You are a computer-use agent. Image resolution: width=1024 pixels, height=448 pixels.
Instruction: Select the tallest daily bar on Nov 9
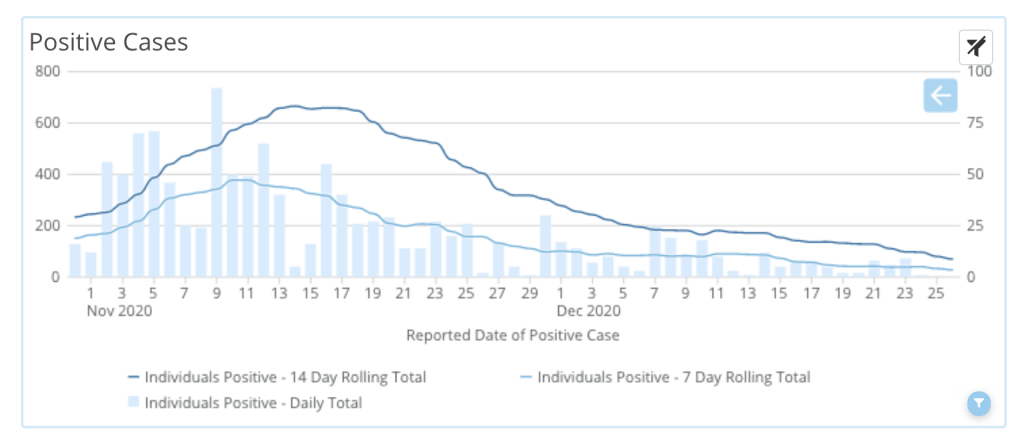[x=216, y=182]
